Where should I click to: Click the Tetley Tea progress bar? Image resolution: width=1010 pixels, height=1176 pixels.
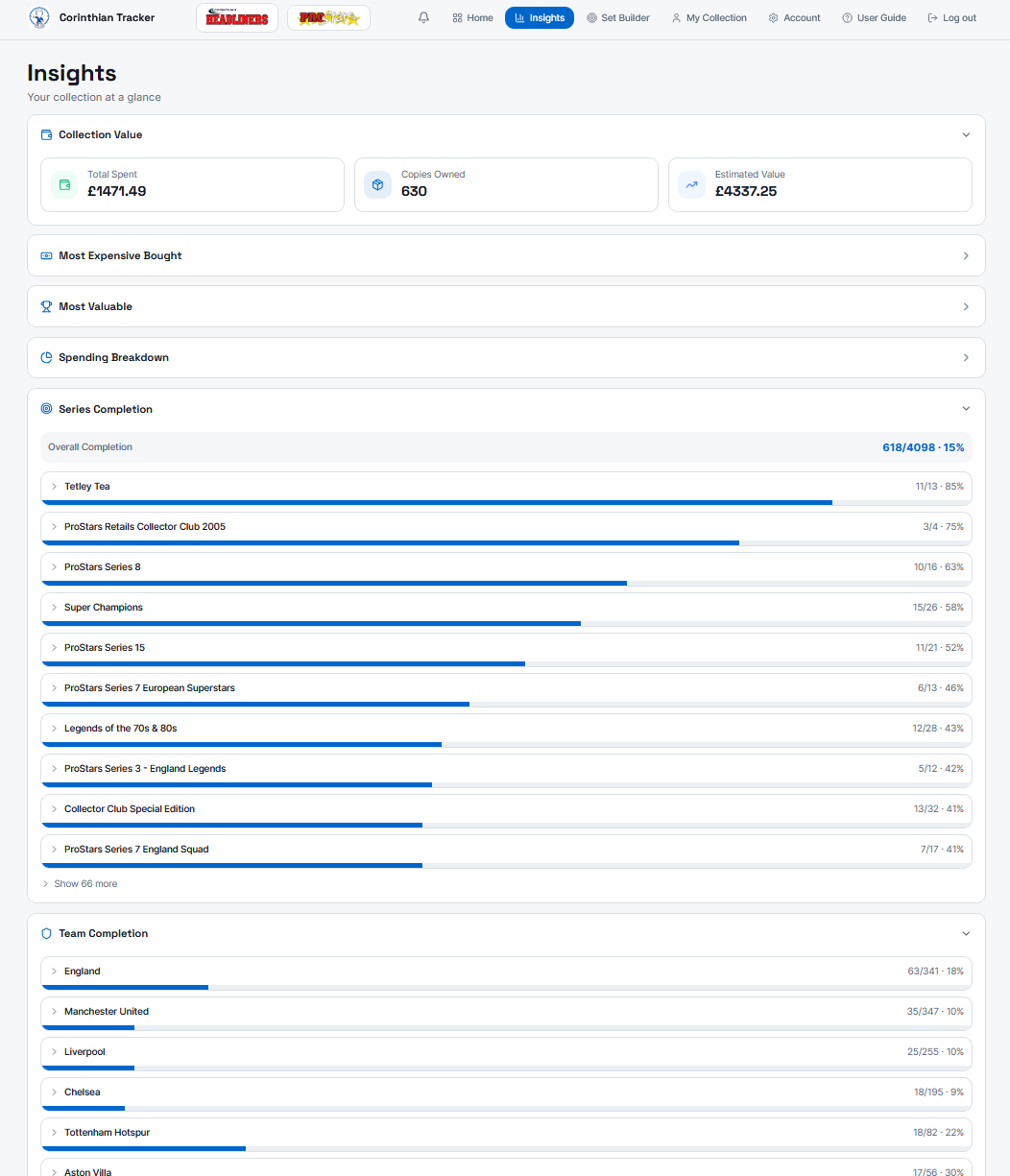click(506, 502)
